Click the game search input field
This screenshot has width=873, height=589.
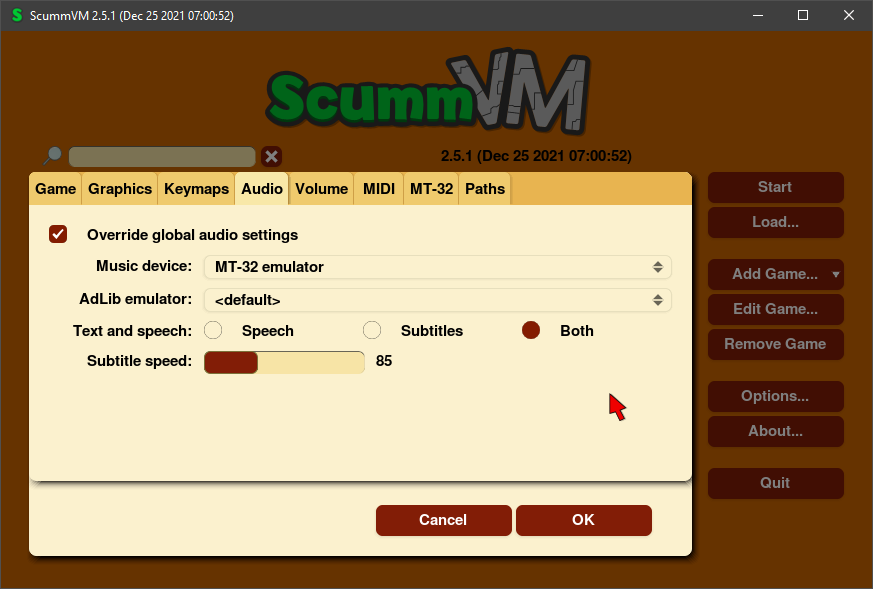pos(162,157)
